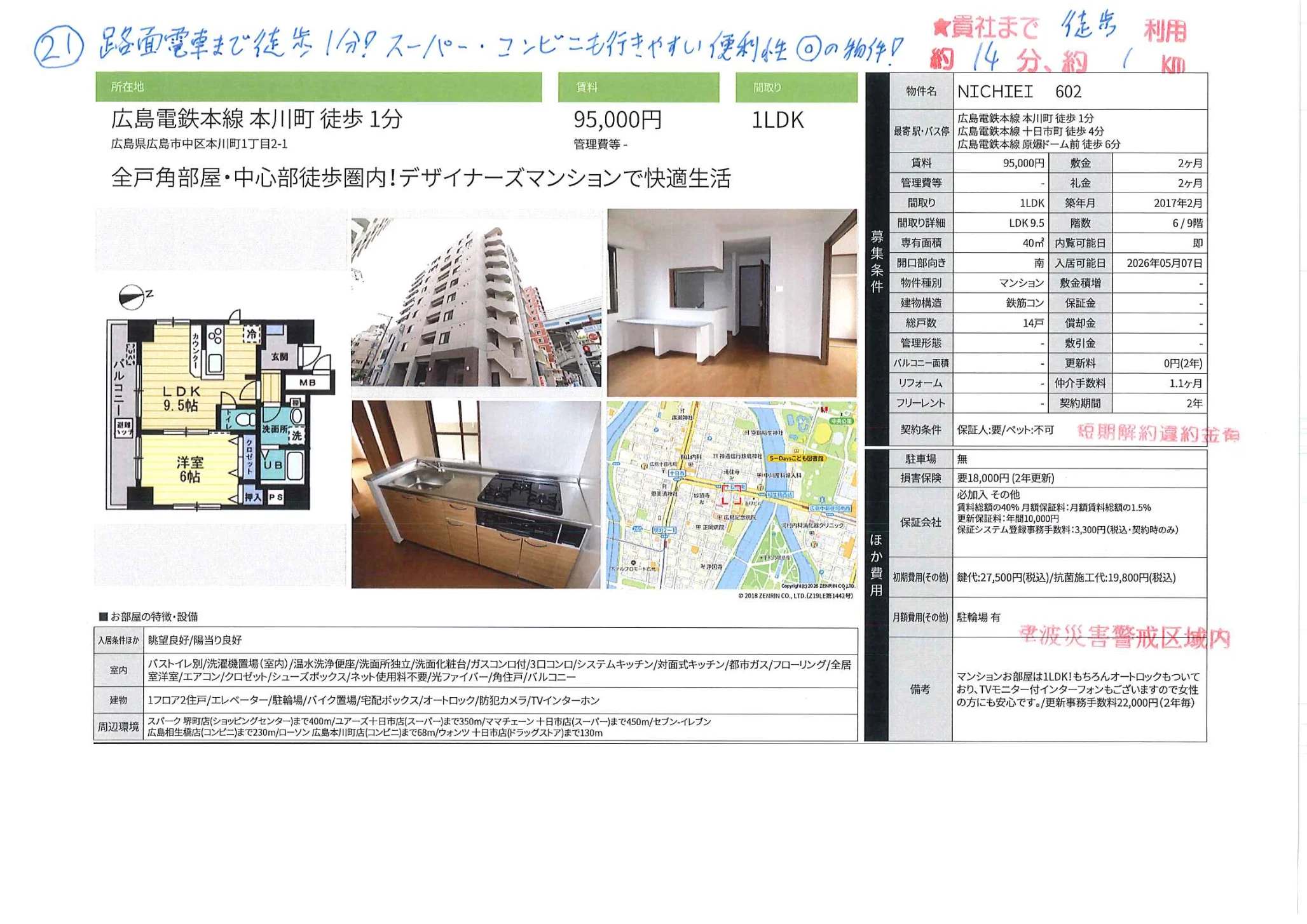This screenshot has width=1307, height=924.
Task: Click the double circle ◎ in handwritten note
Action: pyautogui.click(x=807, y=49)
